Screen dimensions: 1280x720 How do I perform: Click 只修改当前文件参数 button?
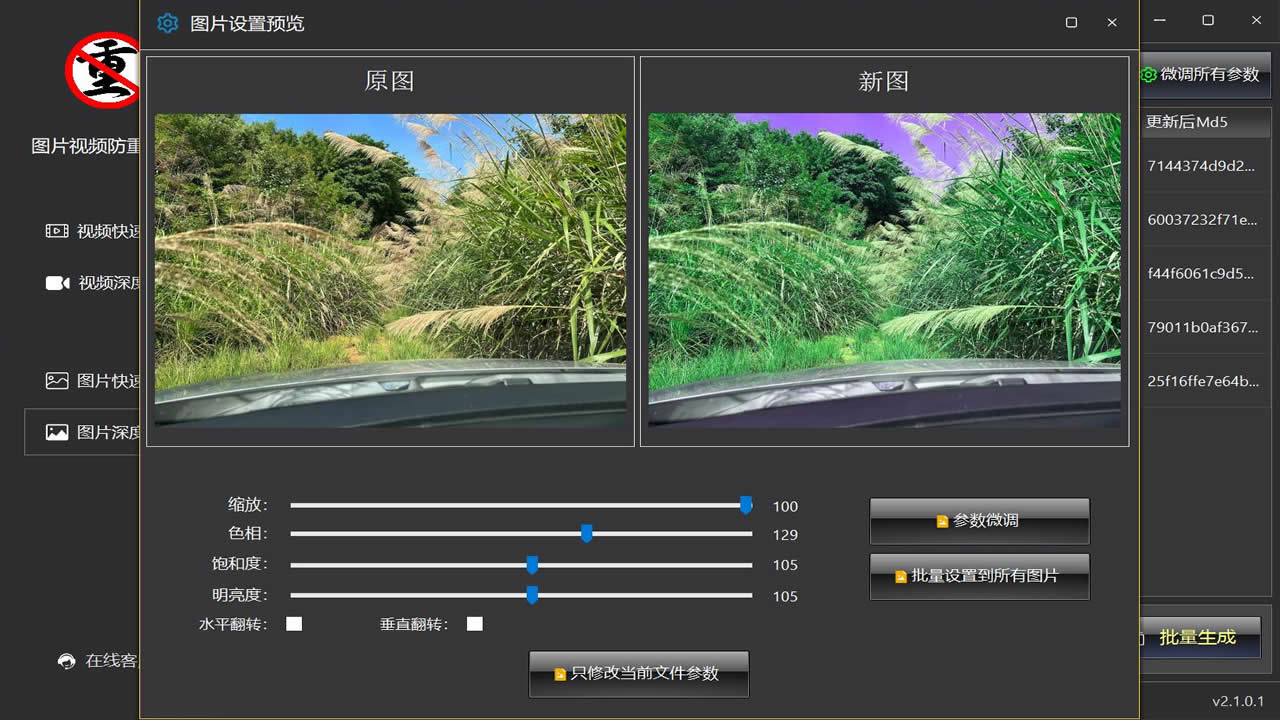638,674
